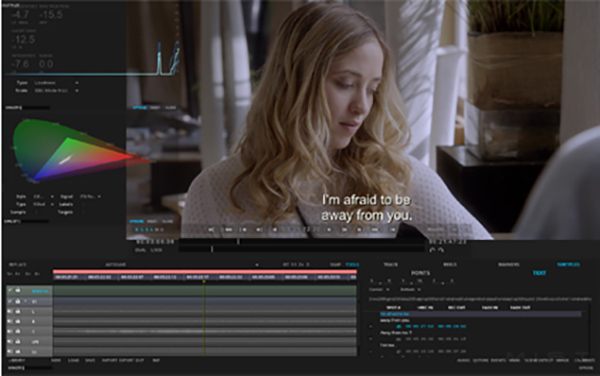Open the gamut scope Style dropdown

[43, 196]
